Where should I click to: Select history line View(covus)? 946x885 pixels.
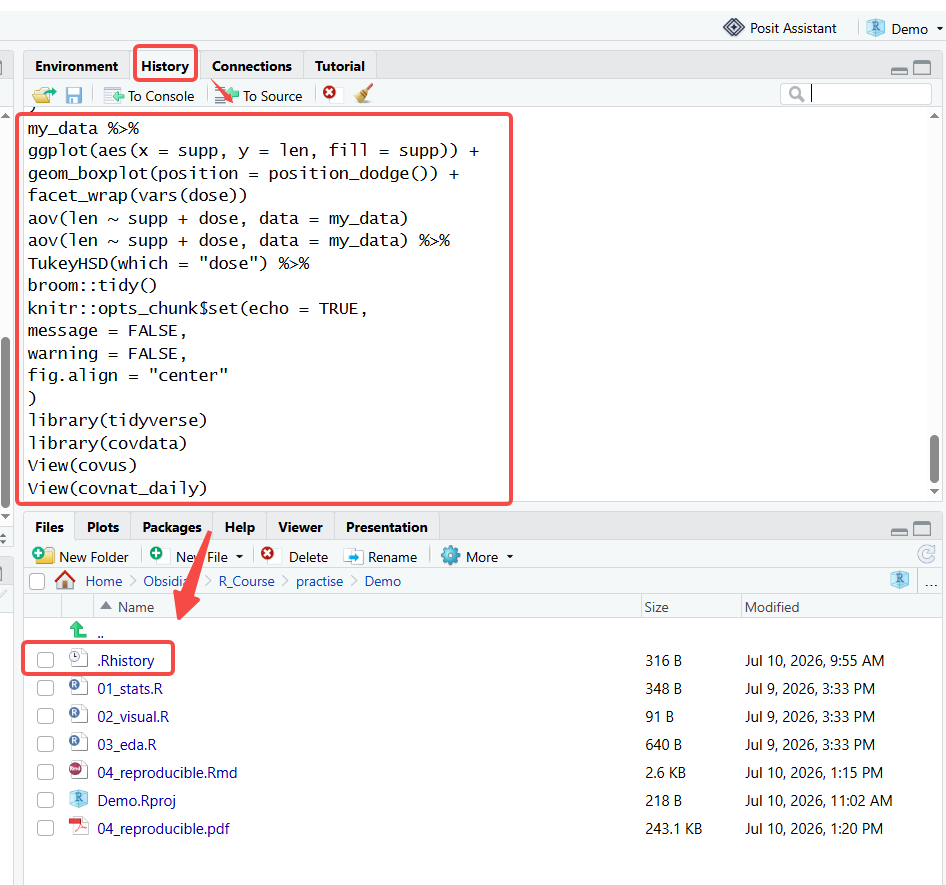click(x=83, y=466)
